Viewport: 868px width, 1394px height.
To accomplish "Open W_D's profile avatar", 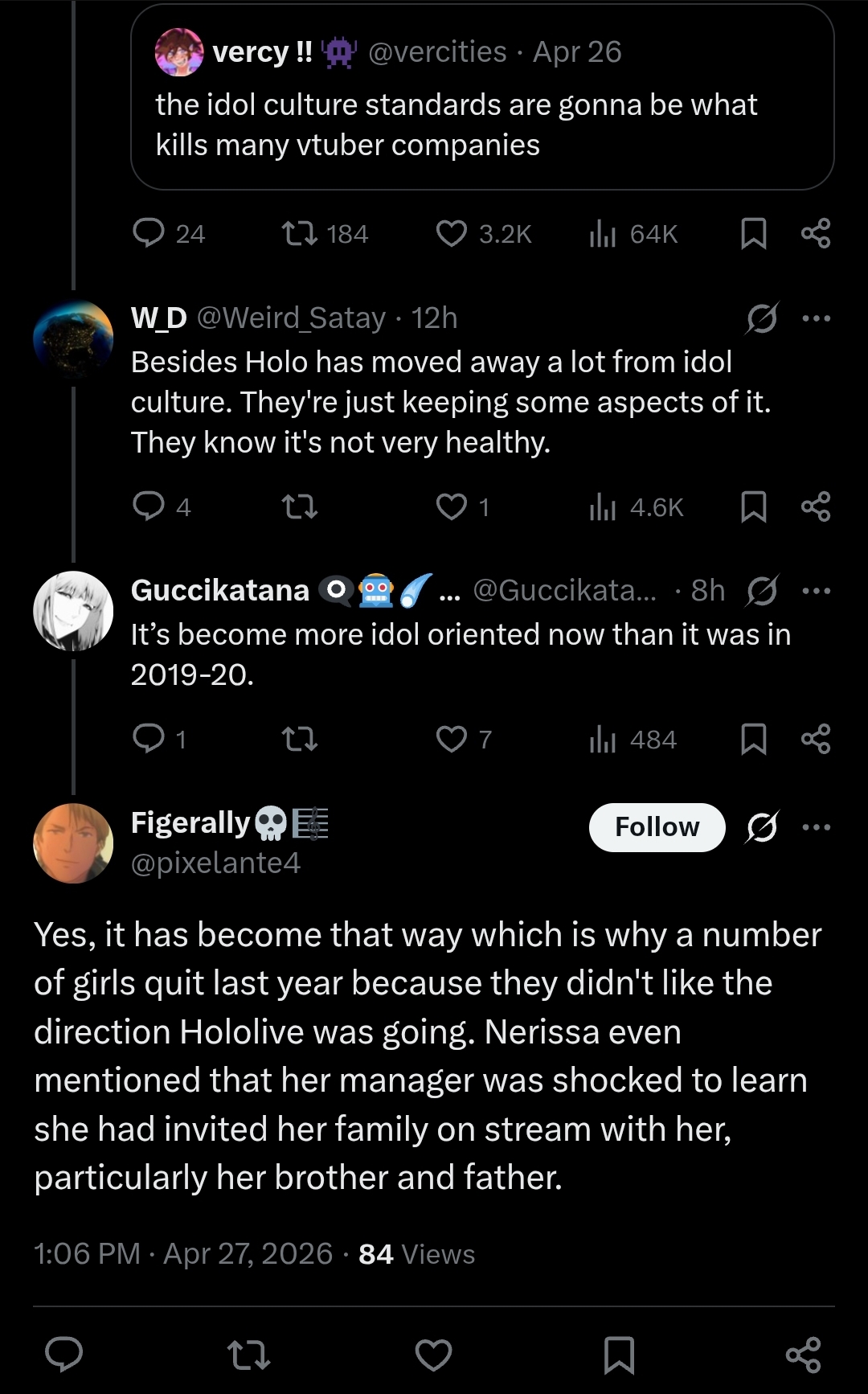I will click(x=73, y=339).
